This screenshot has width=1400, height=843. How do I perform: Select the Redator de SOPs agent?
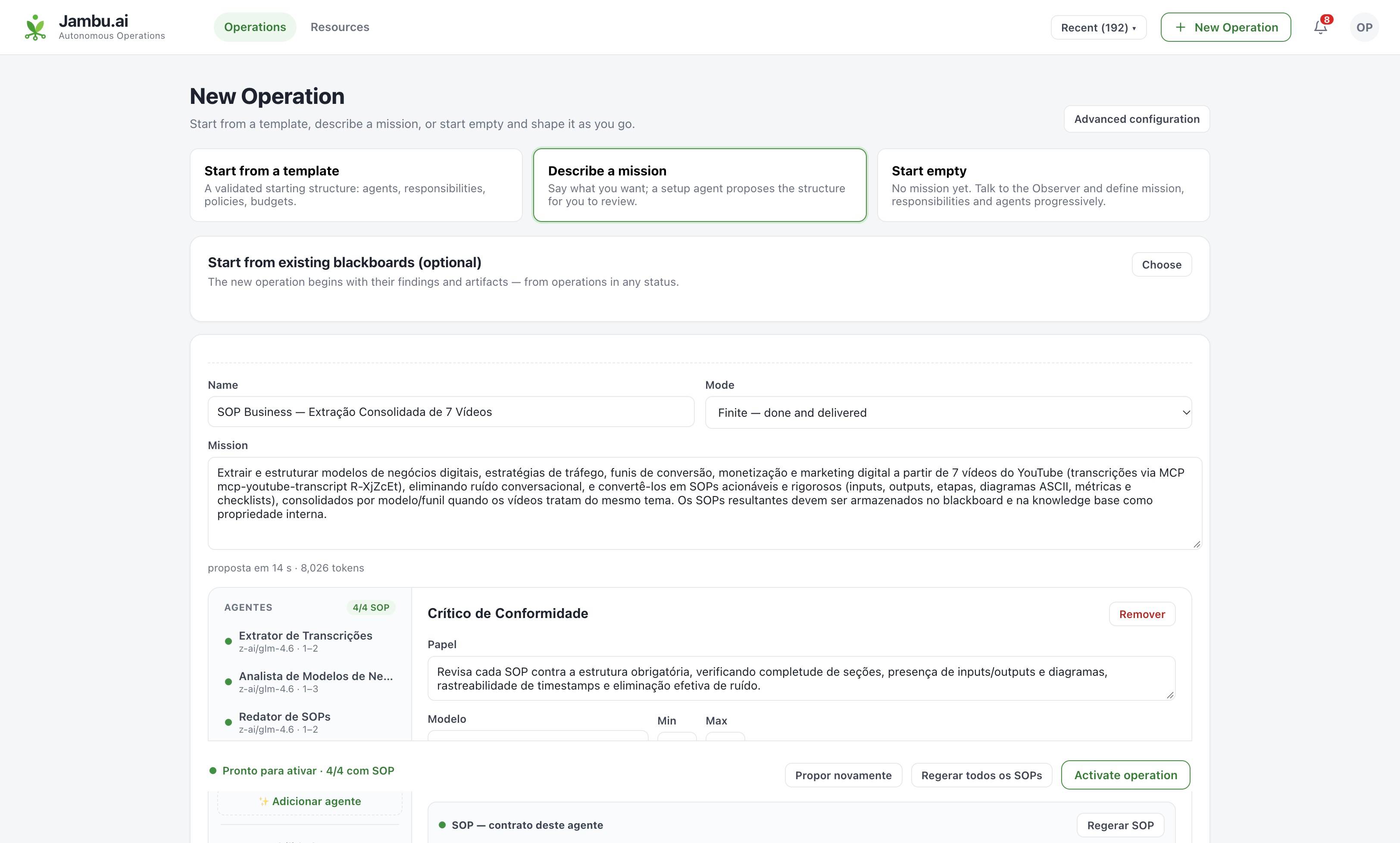pyautogui.click(x=309, y=722)
